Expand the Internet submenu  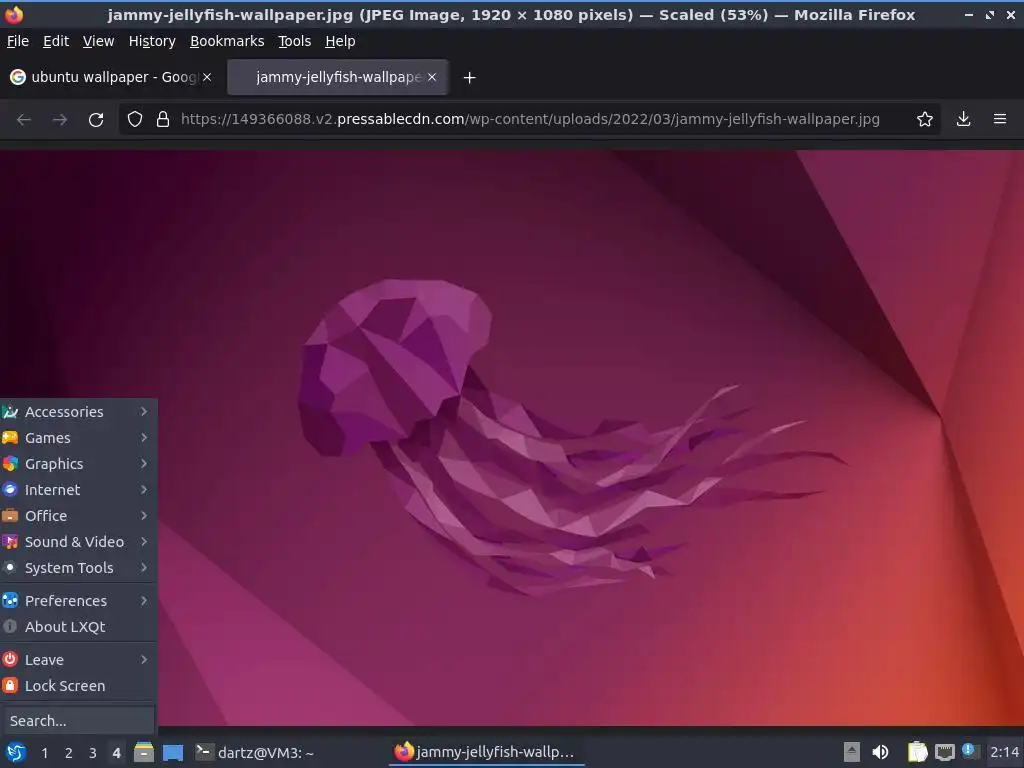tap(78, 490)
